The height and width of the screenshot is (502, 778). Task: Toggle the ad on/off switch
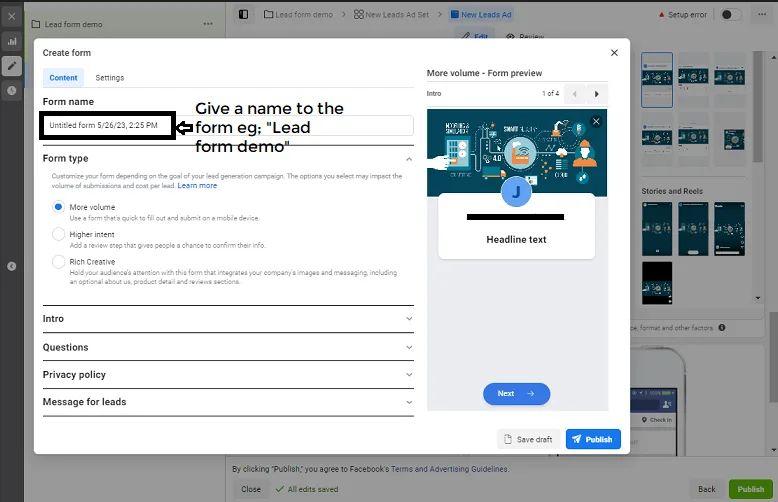click(x=730, y=14)
